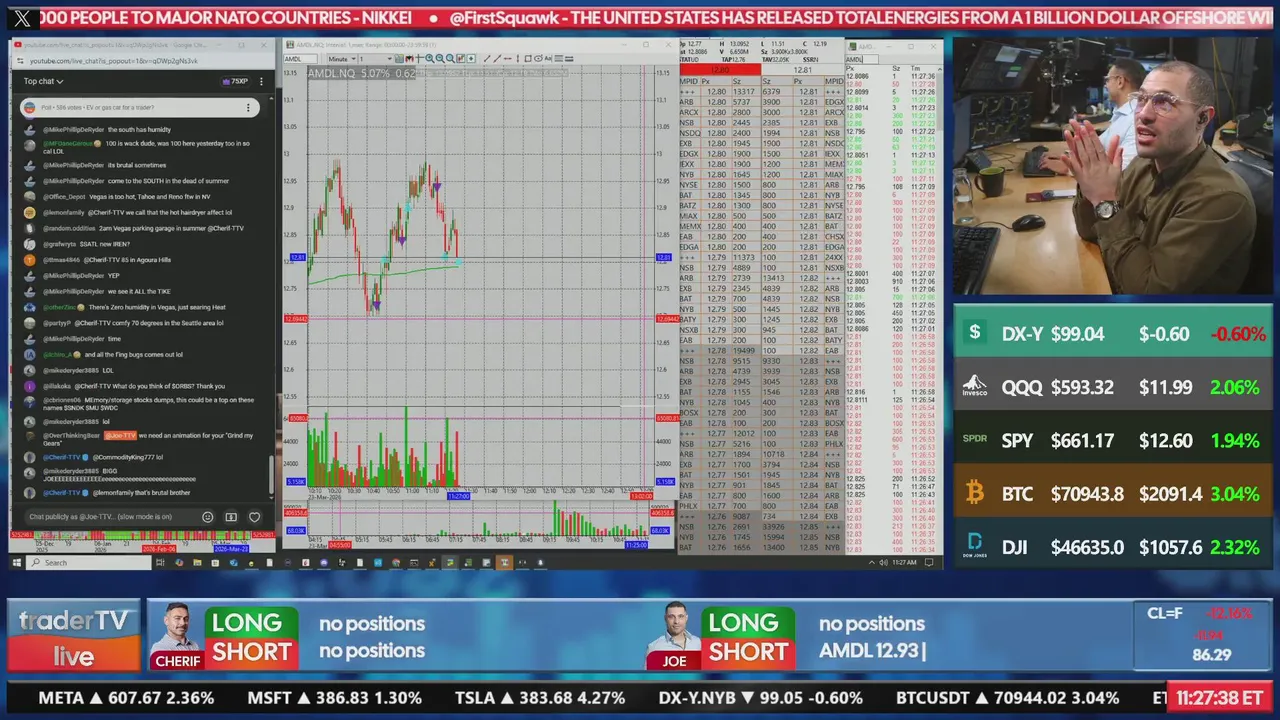Click the zoom in magnifier icon

pyautogui.click(x=430, y=59)
